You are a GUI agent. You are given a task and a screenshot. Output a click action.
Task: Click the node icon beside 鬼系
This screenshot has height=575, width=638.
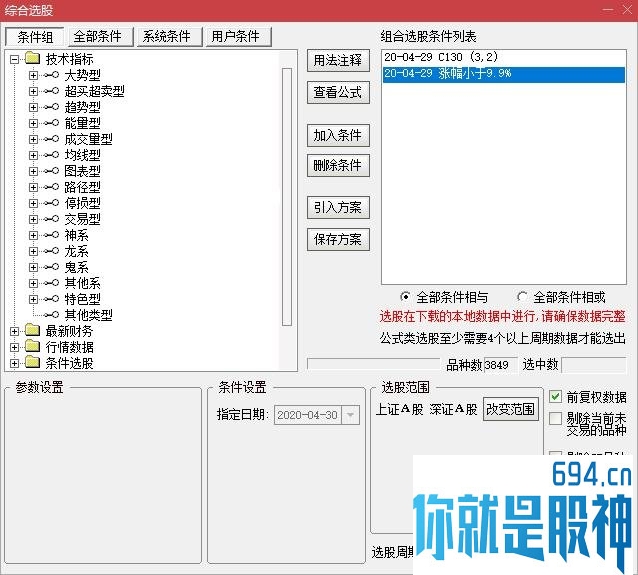point(51,267)
